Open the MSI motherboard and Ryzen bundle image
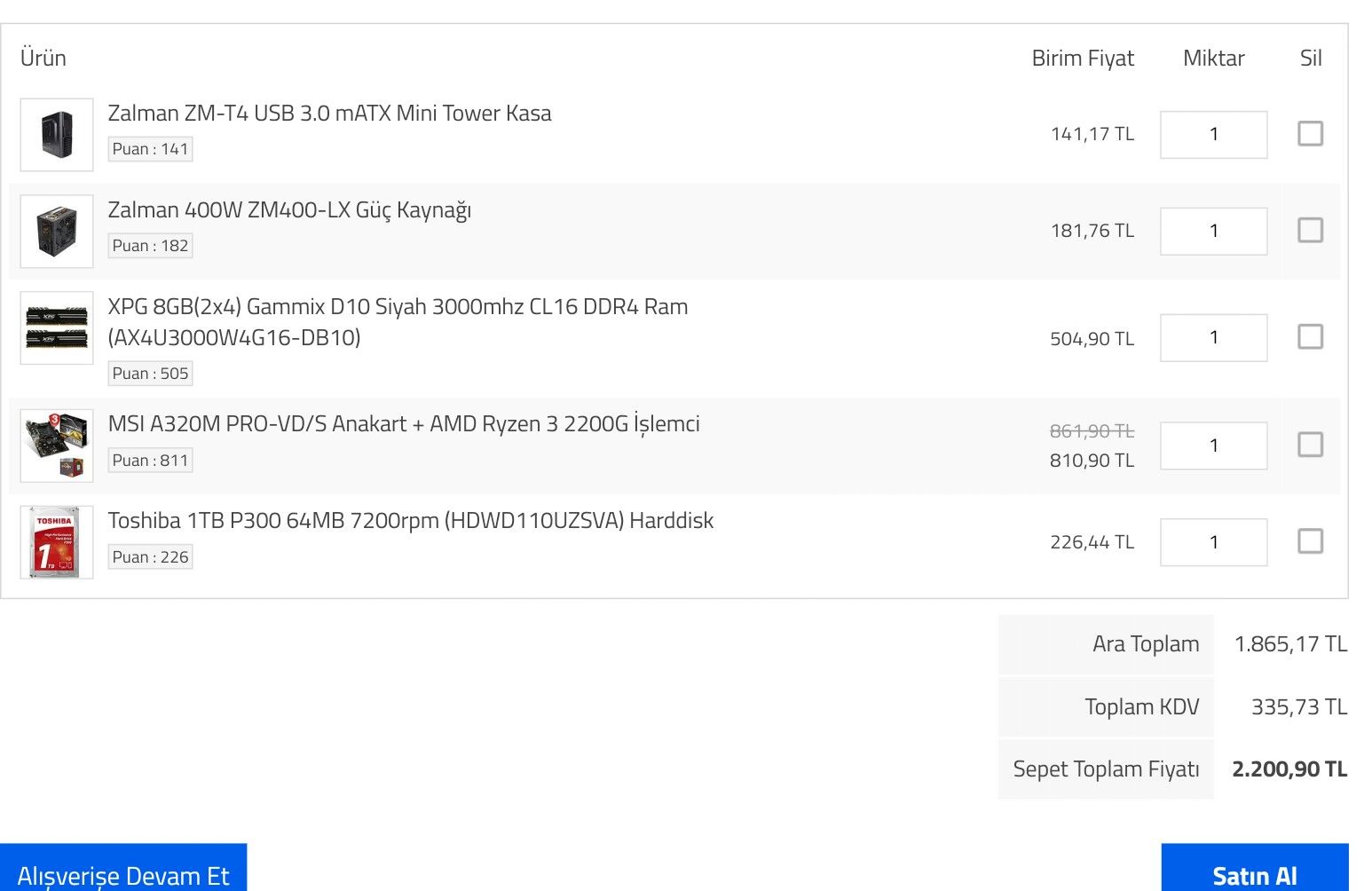This screenshot has width=1372, height=891. pyautogui.click(x=57, y=445)
